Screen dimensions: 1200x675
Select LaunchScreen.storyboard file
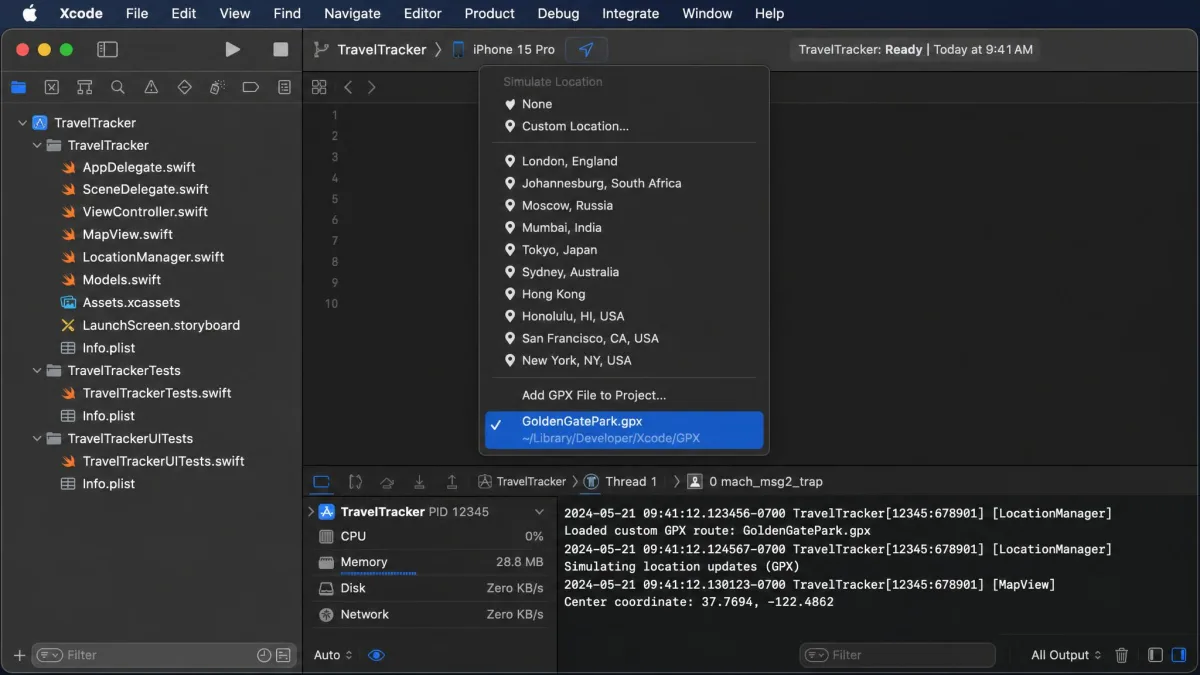tap(161, 325)
